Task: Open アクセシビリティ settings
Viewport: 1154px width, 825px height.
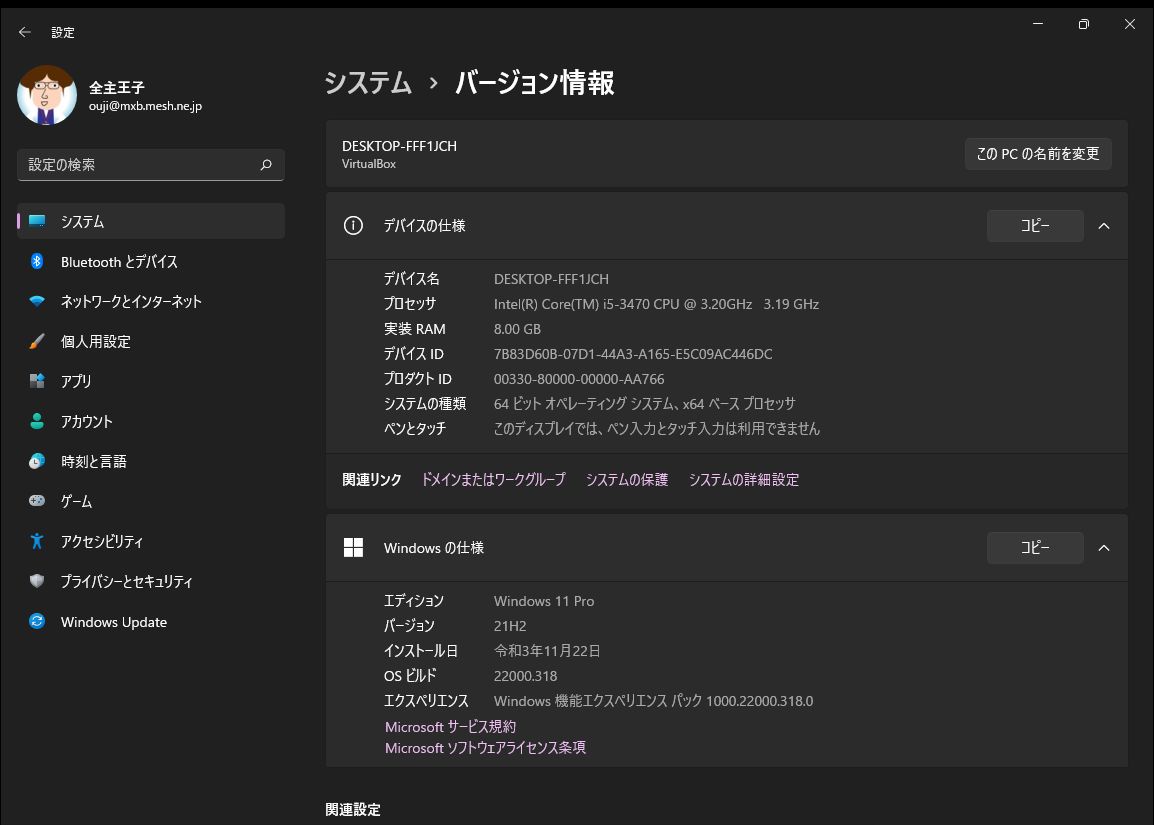Action: (151, 541)
